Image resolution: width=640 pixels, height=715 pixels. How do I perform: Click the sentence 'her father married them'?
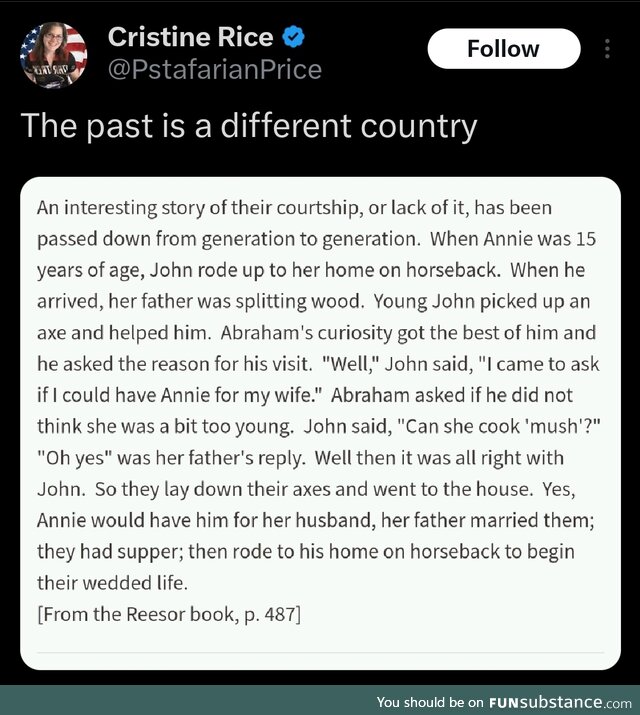[x=485, y=520]
